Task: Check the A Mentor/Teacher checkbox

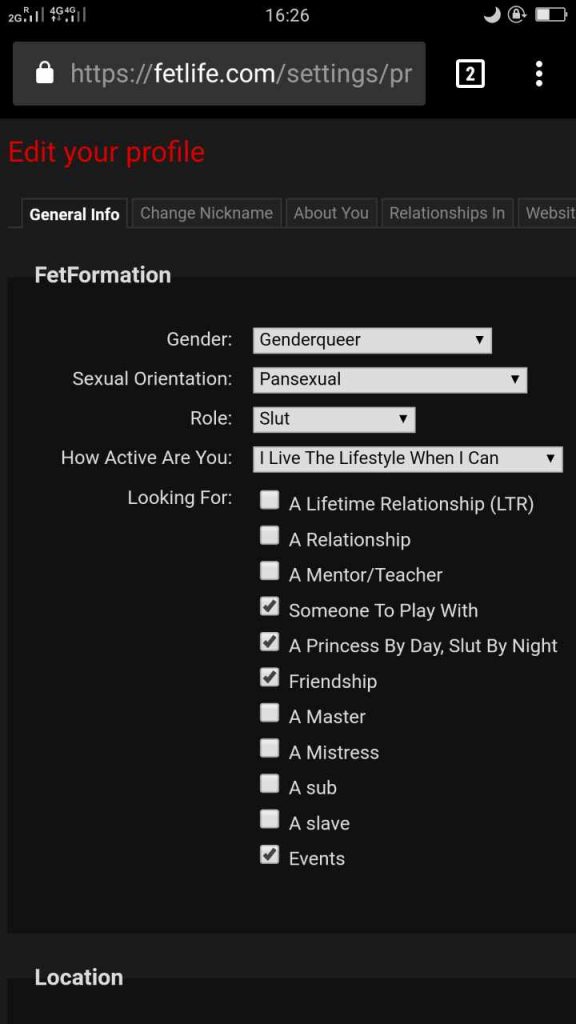Action: tap(269, 571)
